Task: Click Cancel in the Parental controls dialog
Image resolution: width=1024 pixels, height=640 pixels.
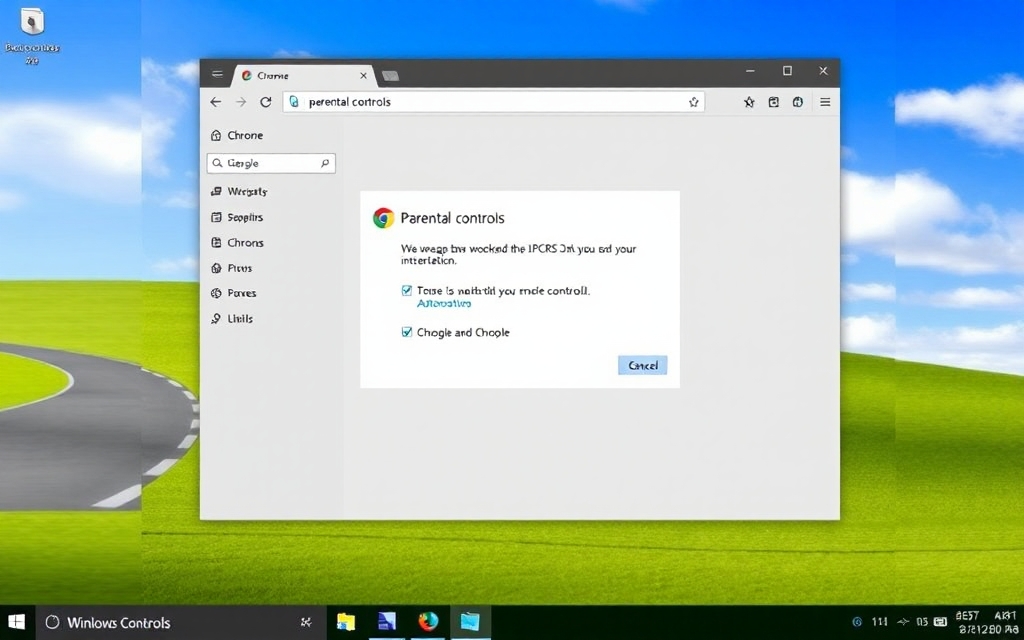Action: pyautogui.click(x=643, y=365)
